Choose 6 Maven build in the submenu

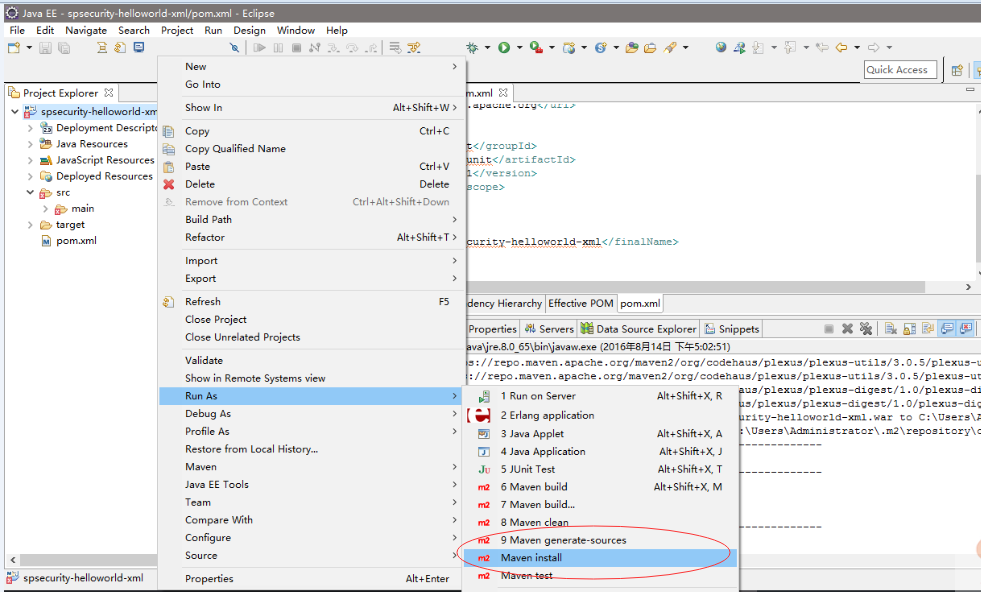pyautogui.click(x=600, y=487)
